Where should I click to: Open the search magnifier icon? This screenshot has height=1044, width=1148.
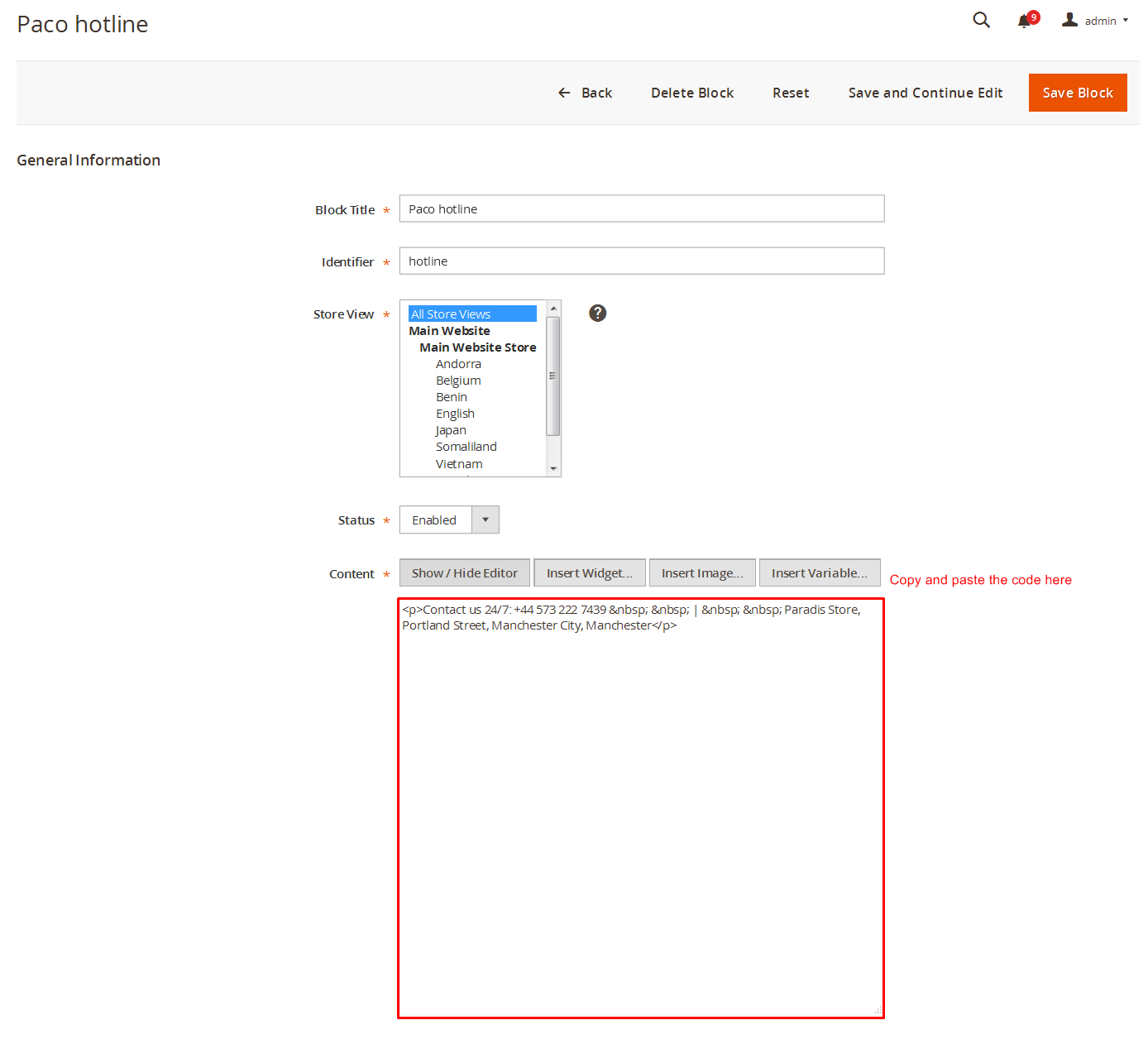coord(981,20)
